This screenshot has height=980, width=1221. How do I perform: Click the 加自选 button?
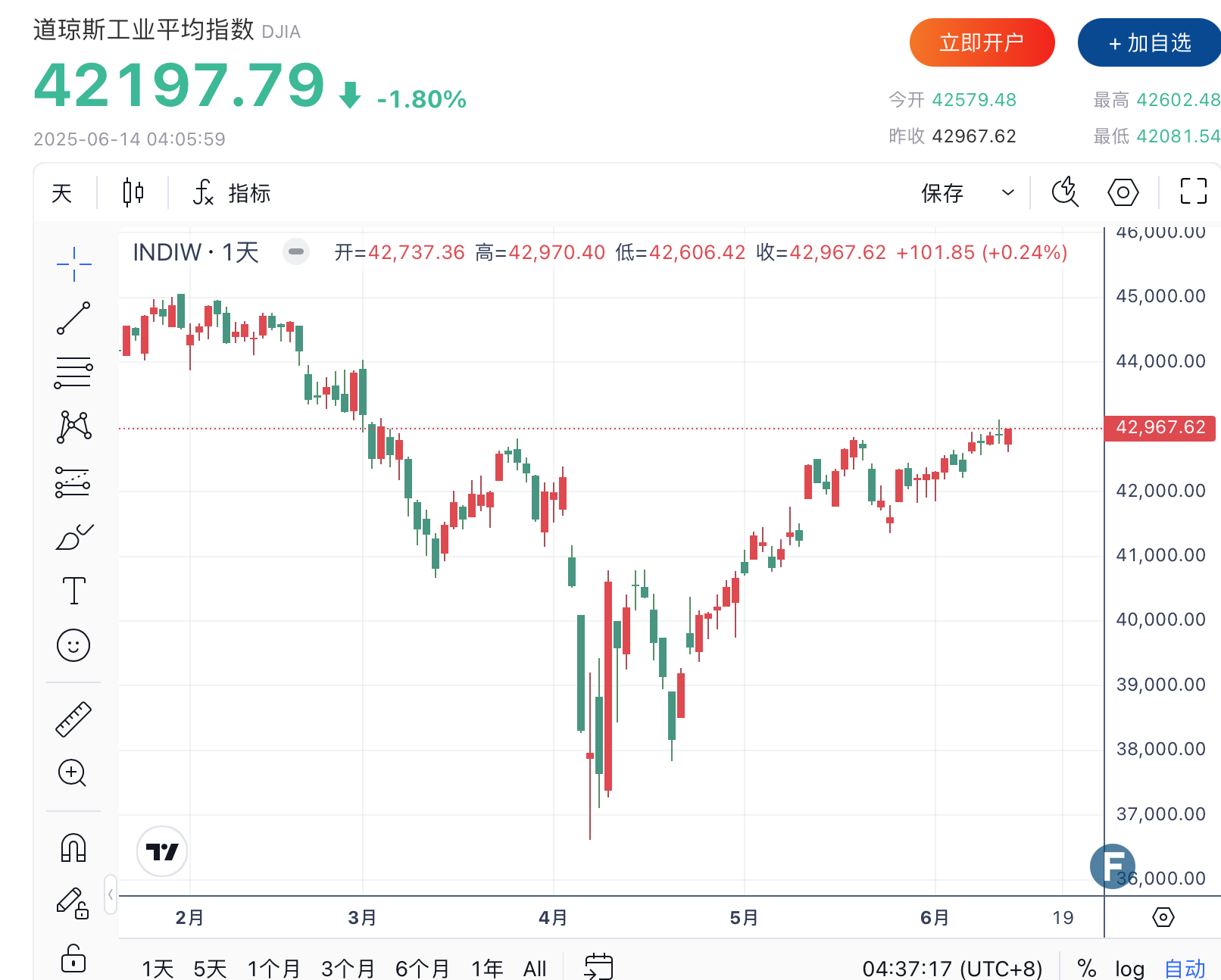pyautogui.click(x=1149, y=42)
